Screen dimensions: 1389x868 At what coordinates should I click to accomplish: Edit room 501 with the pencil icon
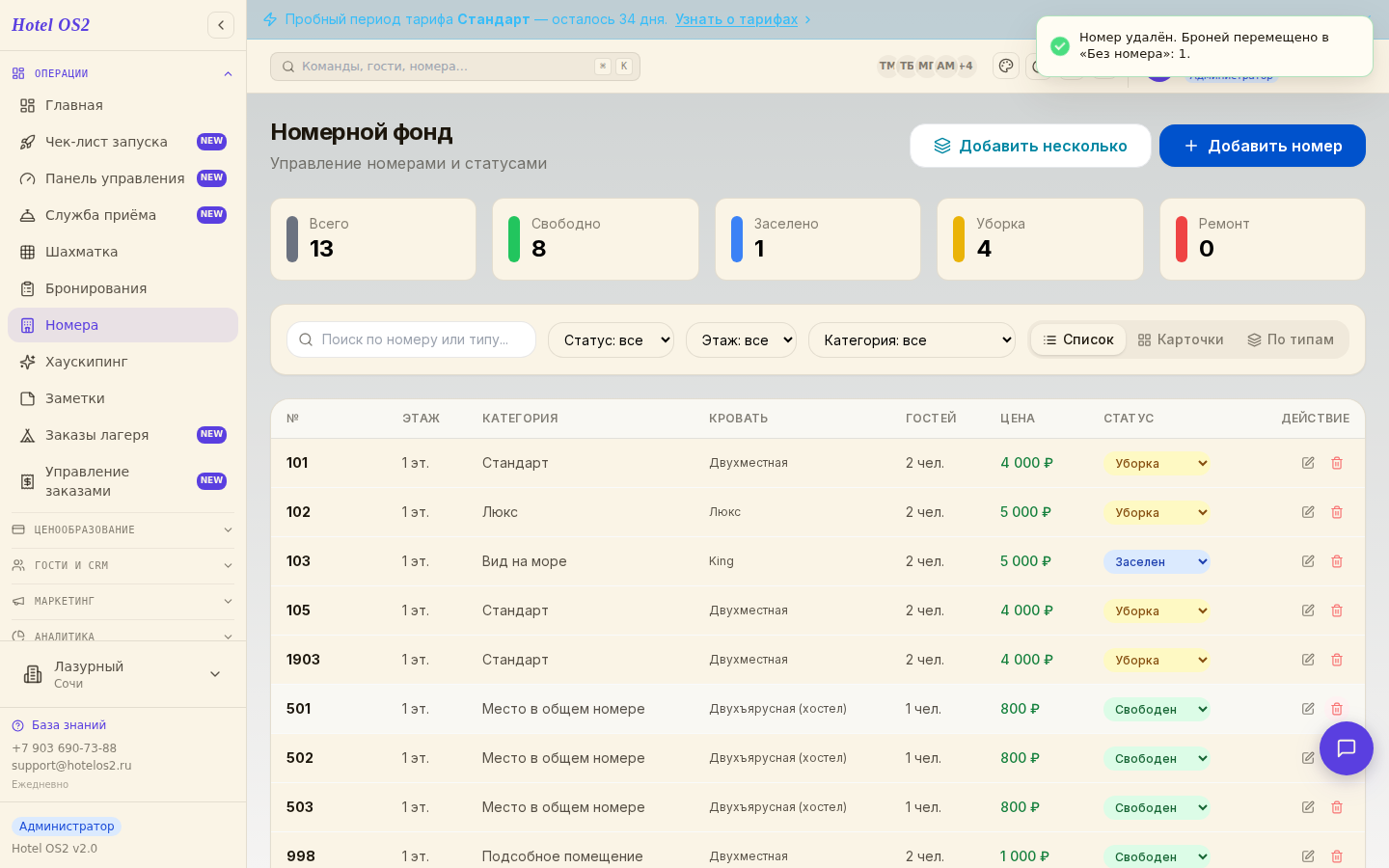1308,709
